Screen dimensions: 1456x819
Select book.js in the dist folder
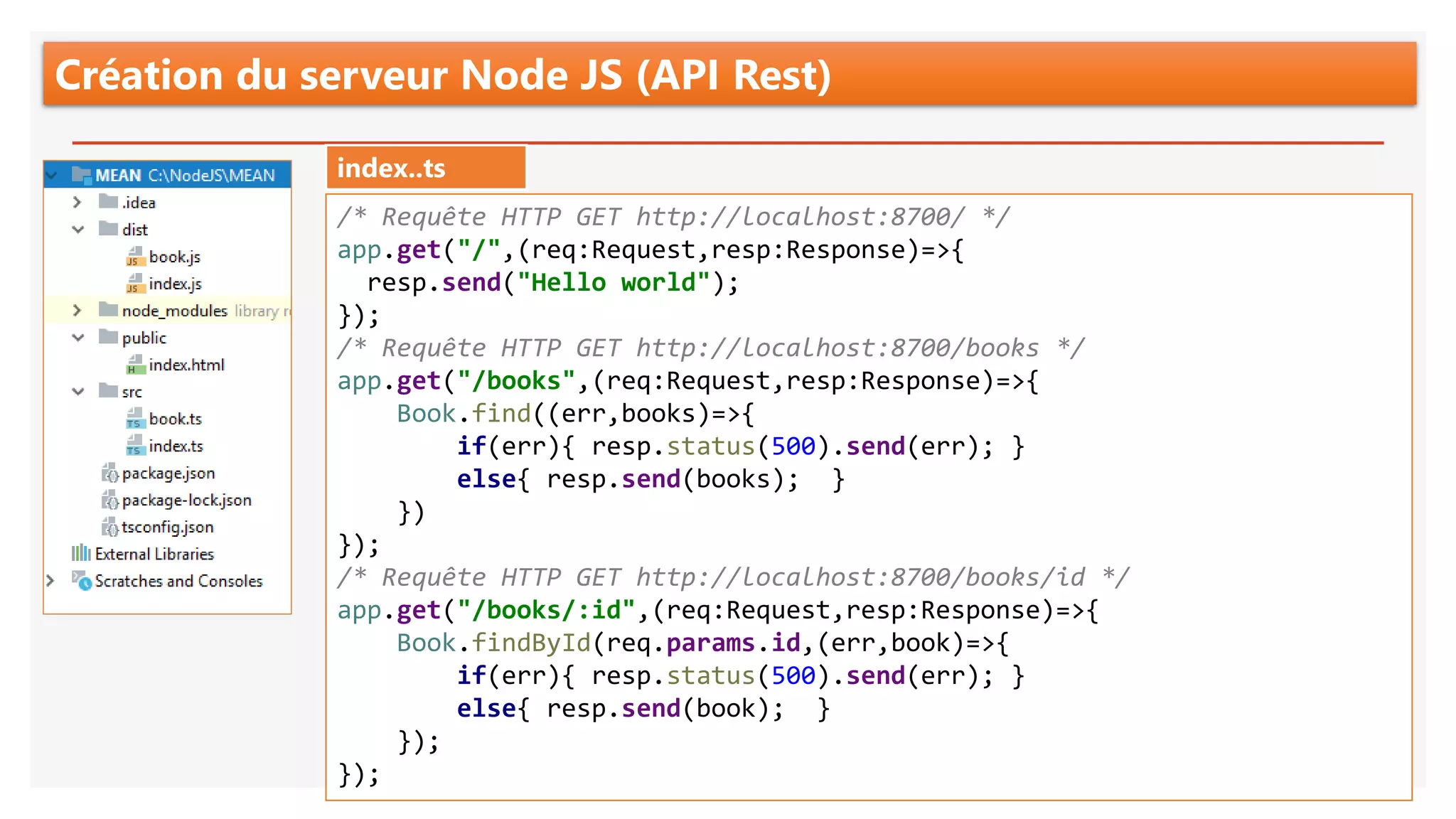175,257
